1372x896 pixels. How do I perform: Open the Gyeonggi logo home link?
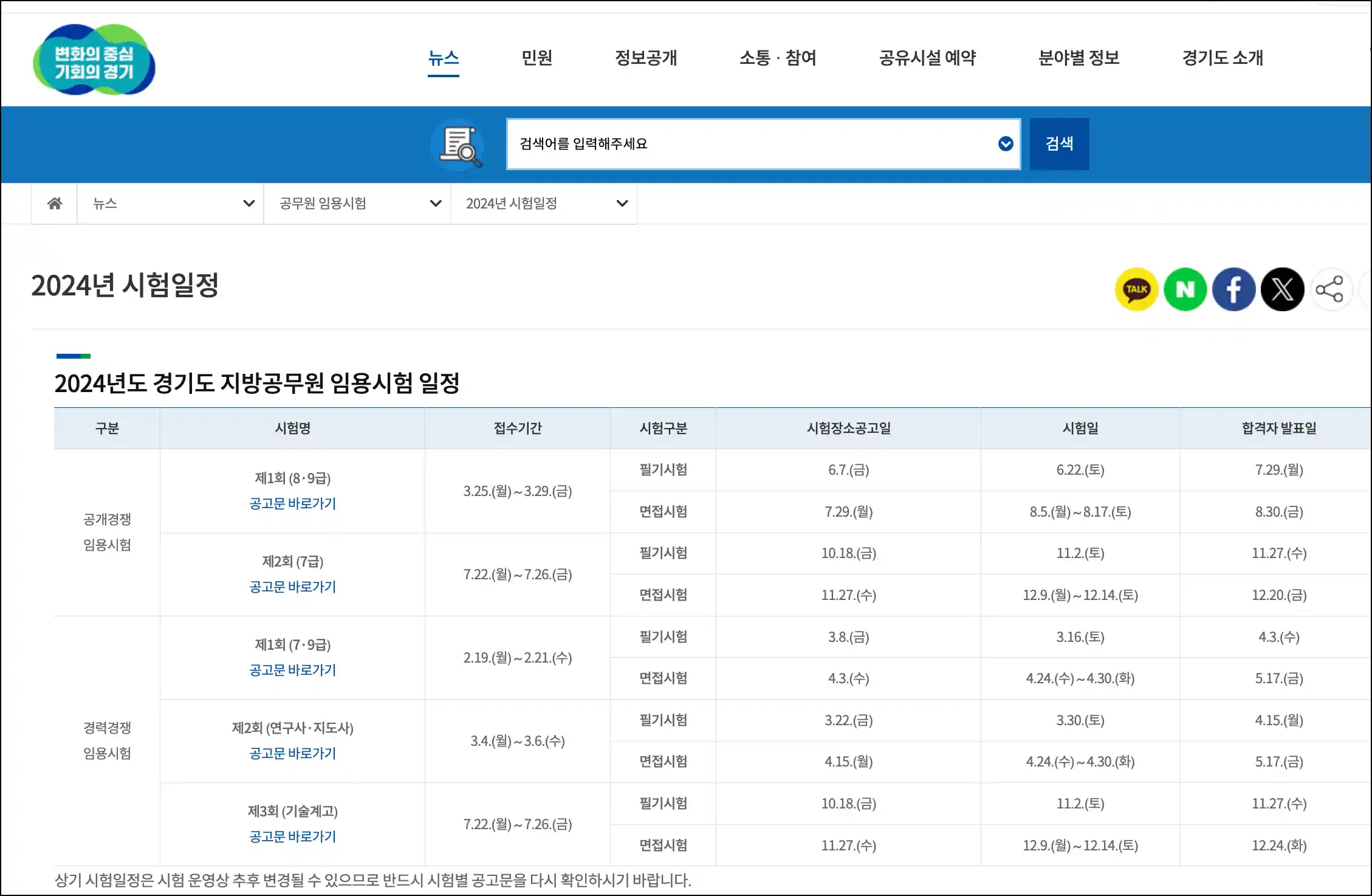click(94, 60)
